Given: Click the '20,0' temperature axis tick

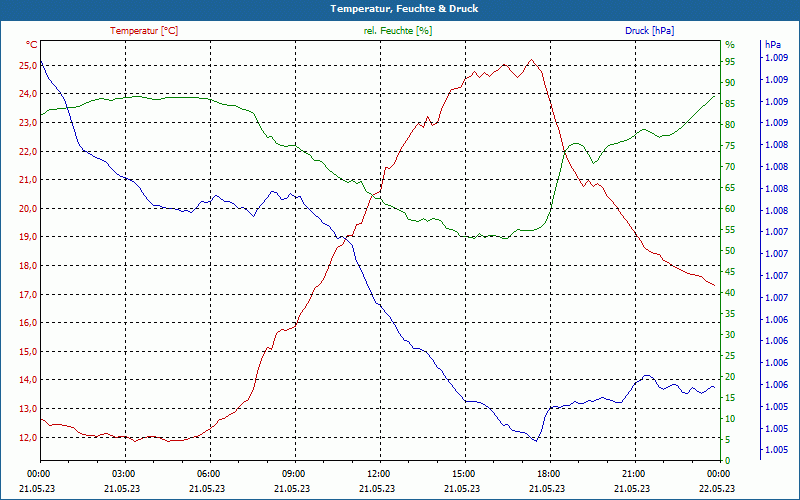Looking at the screenshot, I should (x=28, y=208).
